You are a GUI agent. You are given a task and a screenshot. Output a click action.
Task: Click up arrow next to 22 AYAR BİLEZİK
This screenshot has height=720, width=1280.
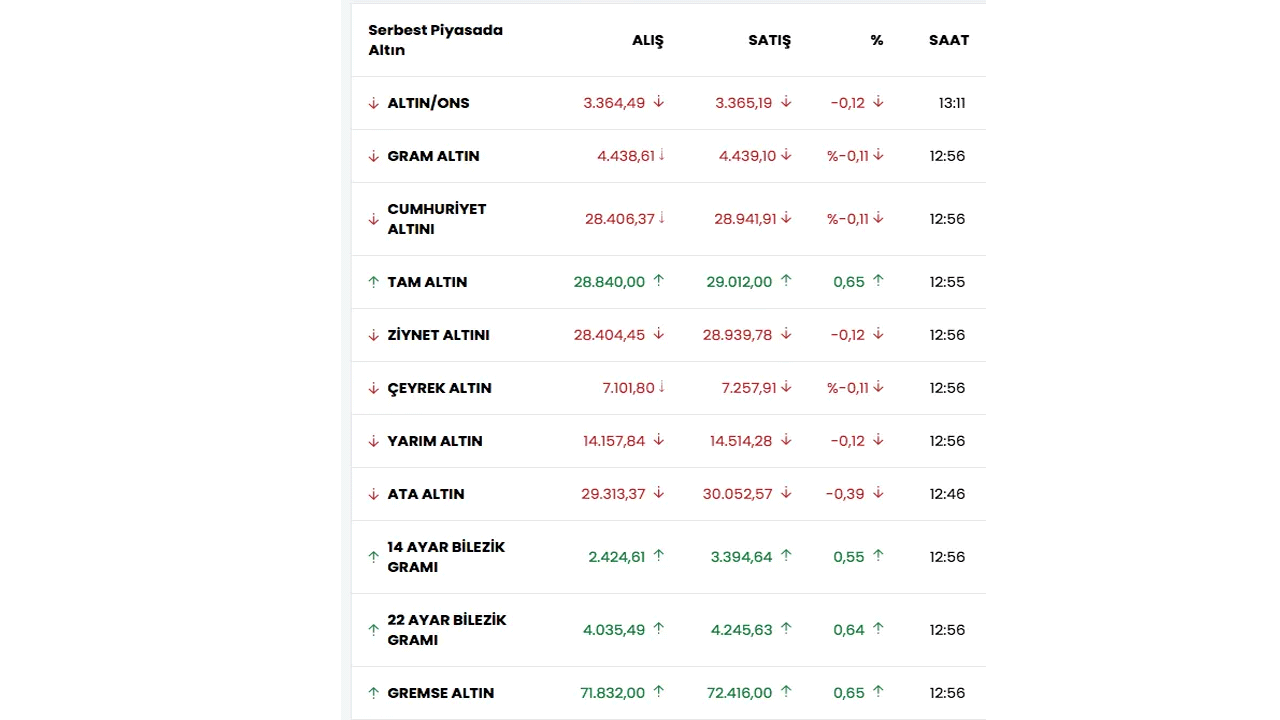coord(374,630)
